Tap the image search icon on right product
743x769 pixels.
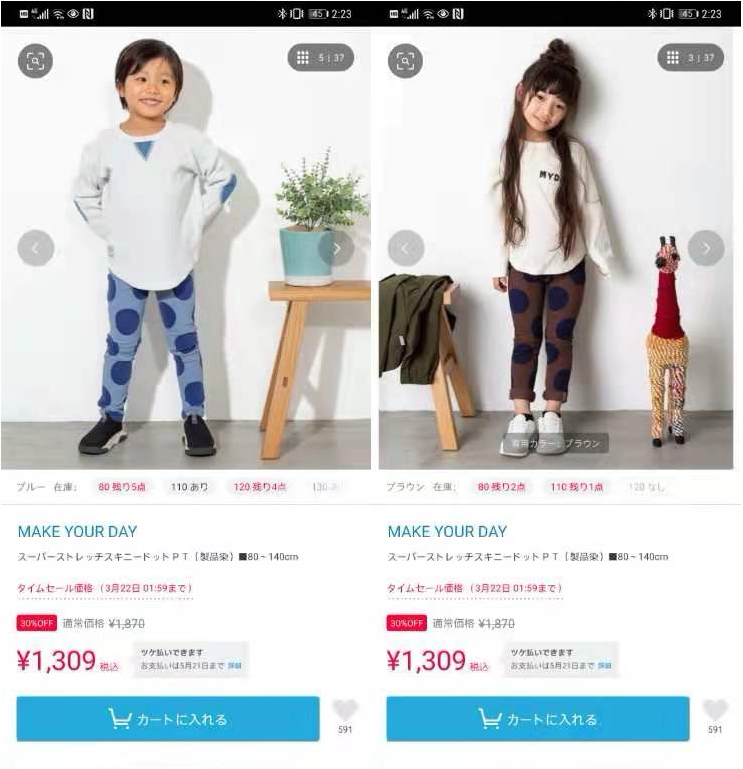pyautogui.click(x=405, y=61)
